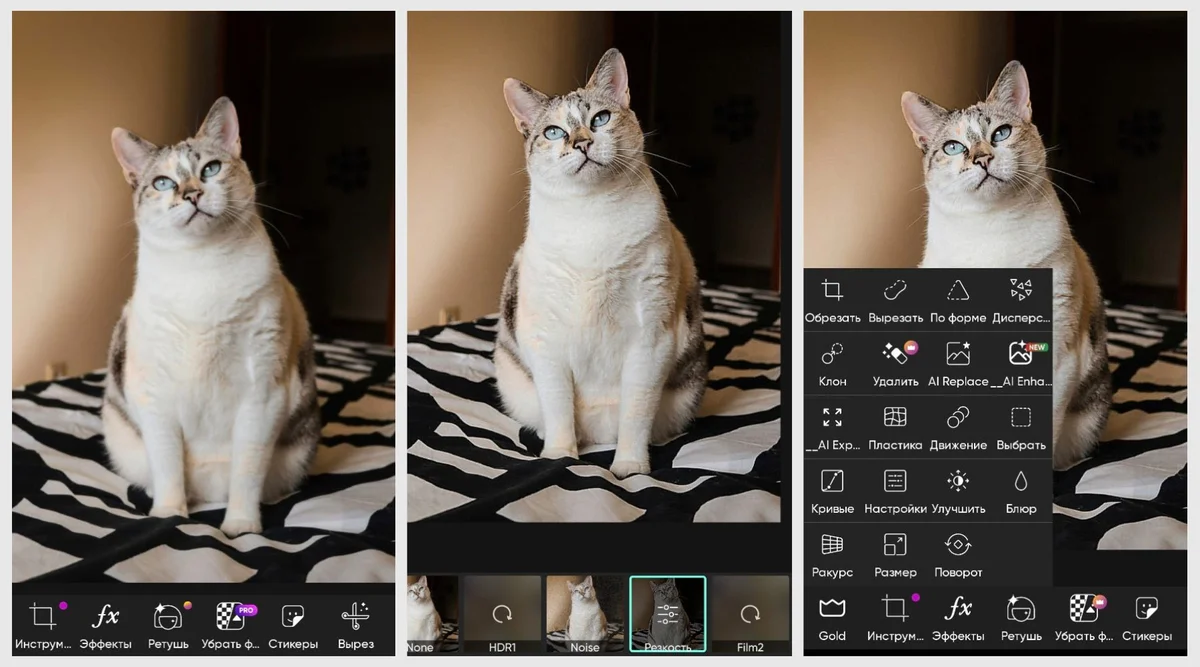Viewport: 1200px width, 667px height.
Task: Open the Кривые curves tool
Action: [832, 490]
